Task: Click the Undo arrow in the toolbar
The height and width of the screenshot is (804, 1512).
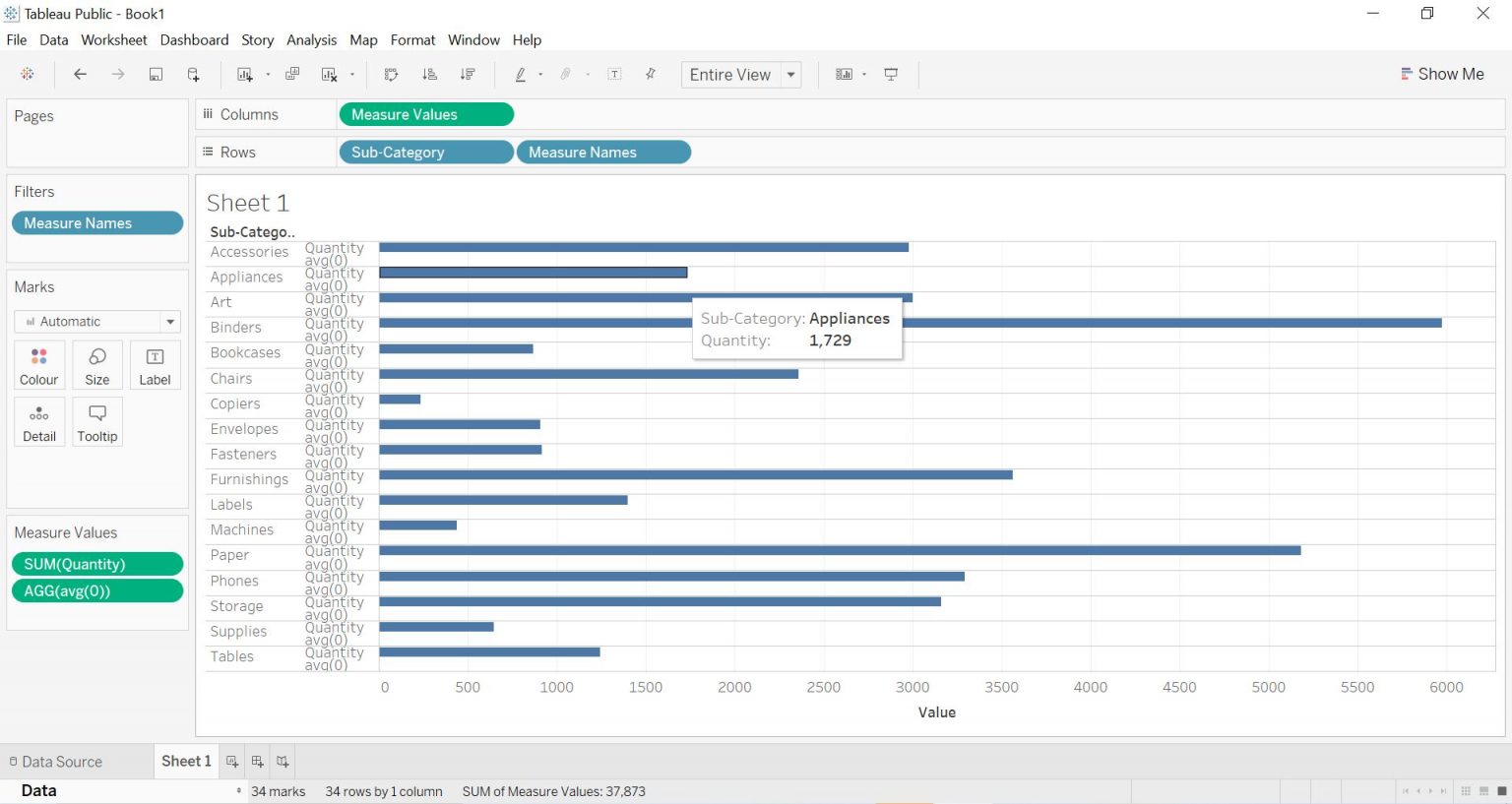Action: (x=80, y=74)
